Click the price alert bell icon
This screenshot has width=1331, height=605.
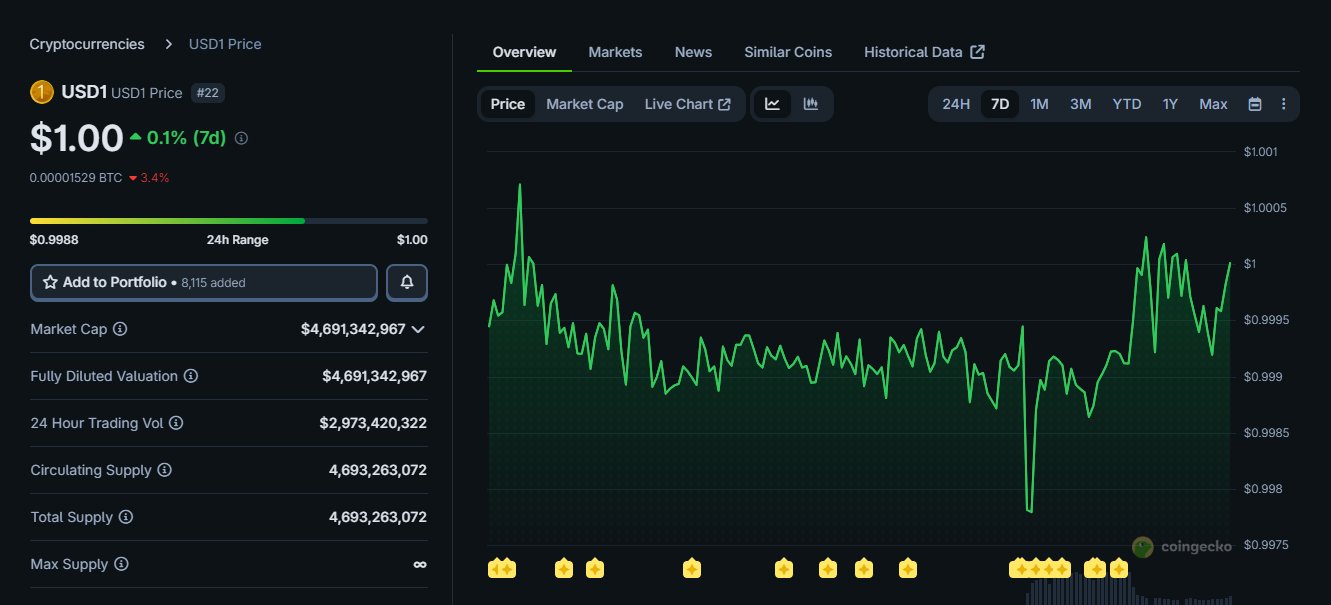pos(407,283)
